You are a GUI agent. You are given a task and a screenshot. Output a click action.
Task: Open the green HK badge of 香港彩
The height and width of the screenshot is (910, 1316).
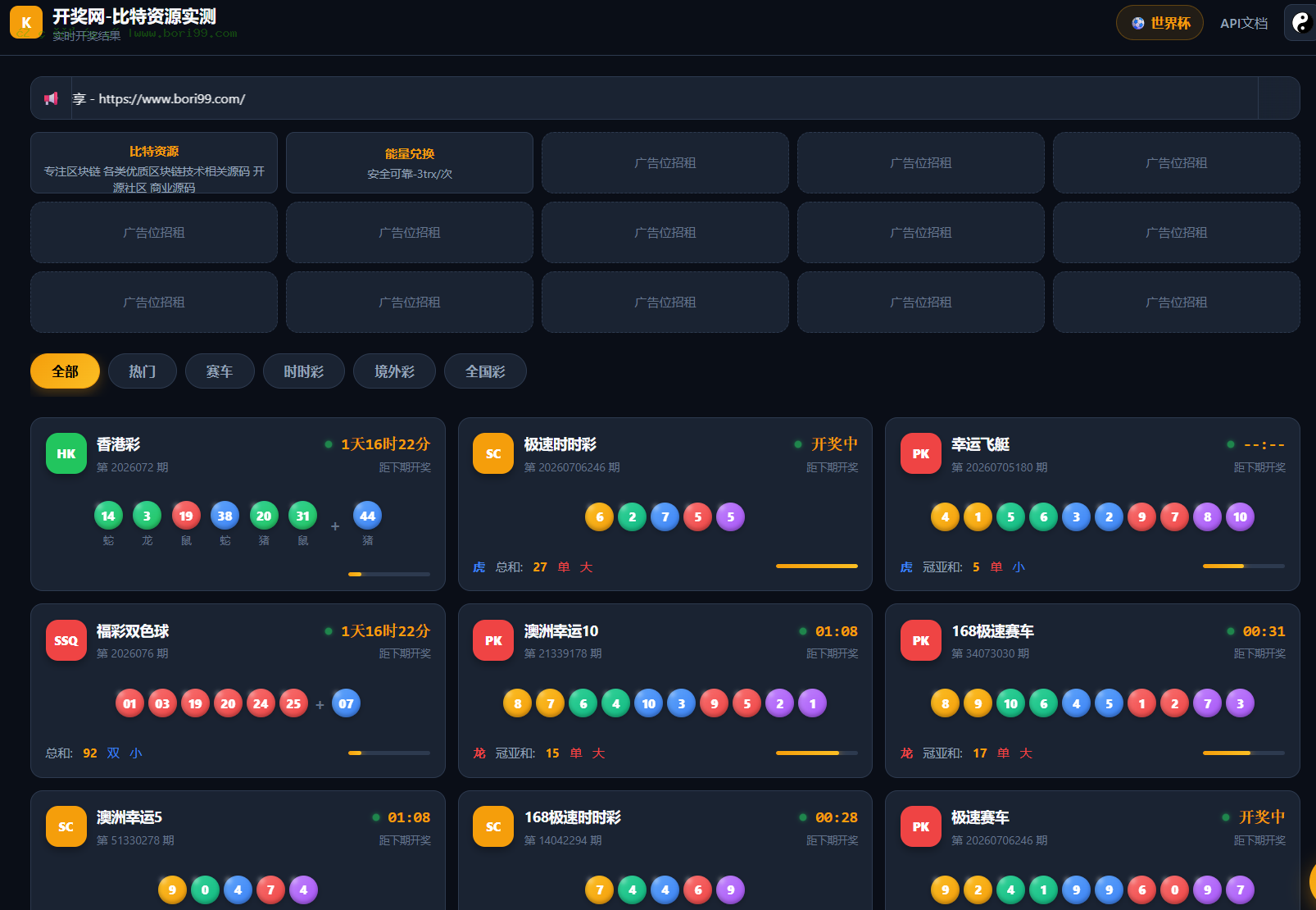(x=66, y=453)
